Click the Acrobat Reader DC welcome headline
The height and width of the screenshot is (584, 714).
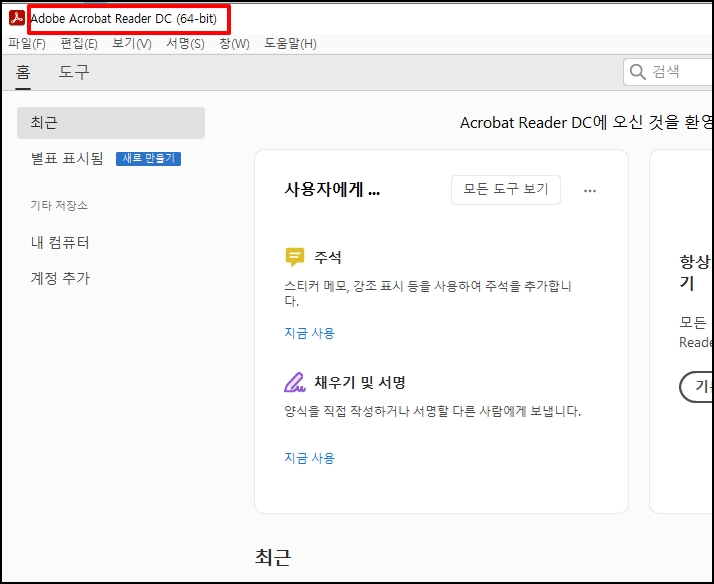click(586, 122)
